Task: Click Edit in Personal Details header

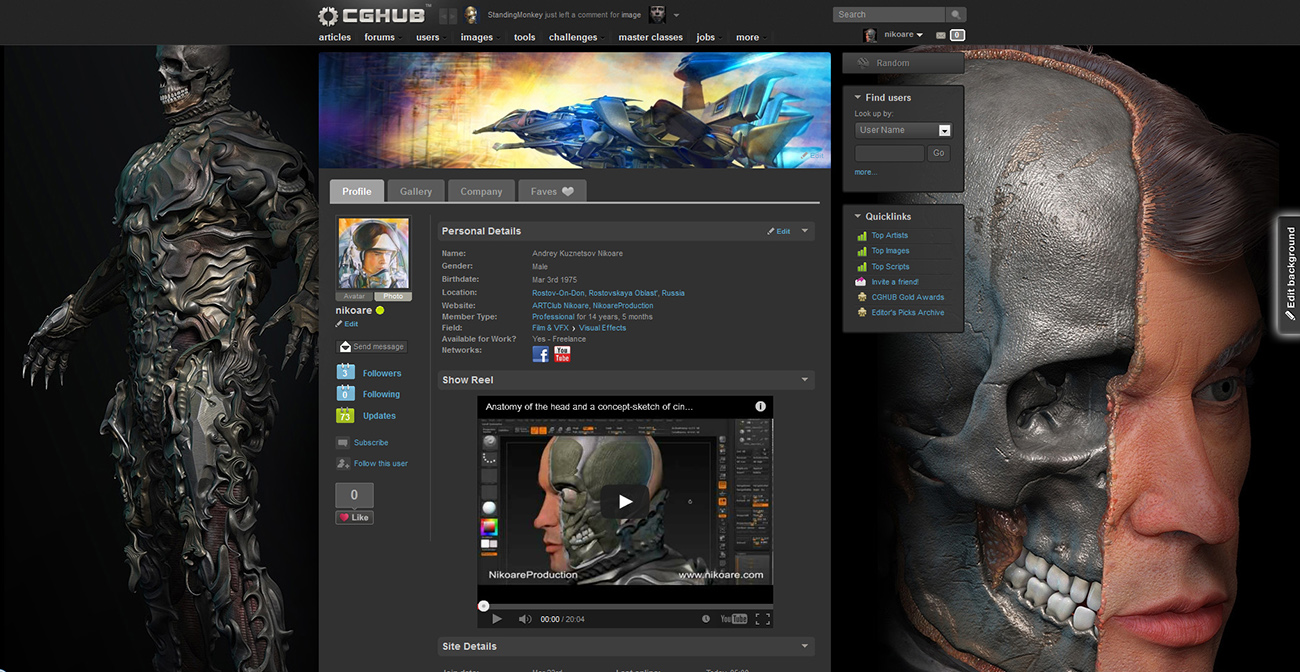Action: coord(779,231)
